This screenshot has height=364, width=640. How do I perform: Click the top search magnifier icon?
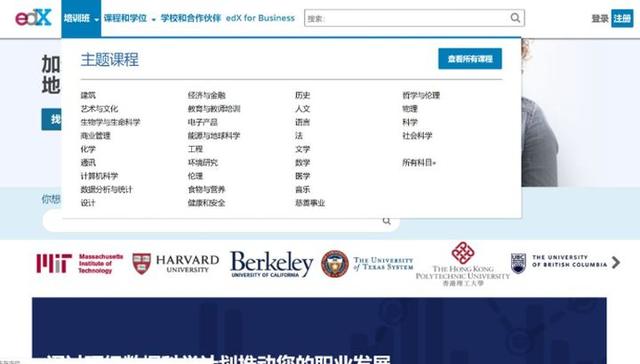(515, 18)
